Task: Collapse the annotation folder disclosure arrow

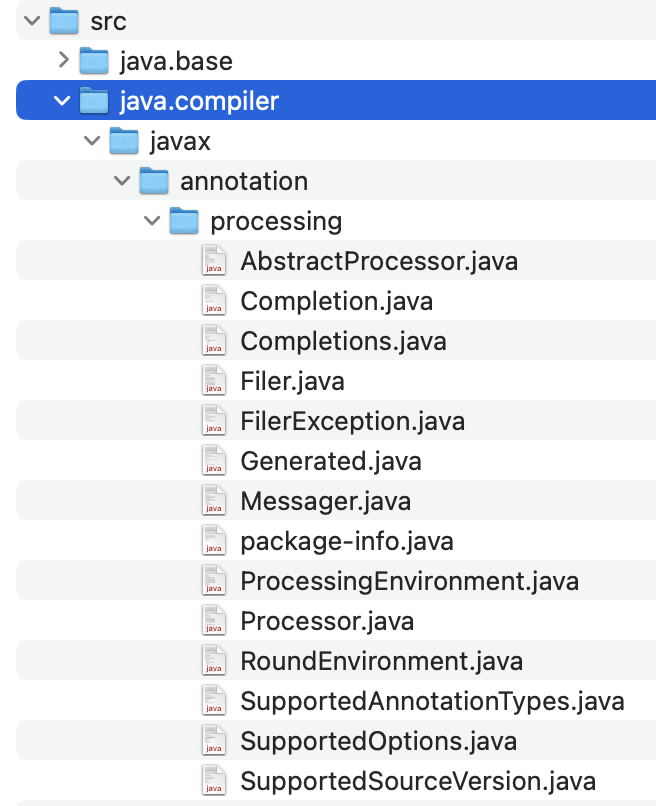Action: (x=122, y=181)
